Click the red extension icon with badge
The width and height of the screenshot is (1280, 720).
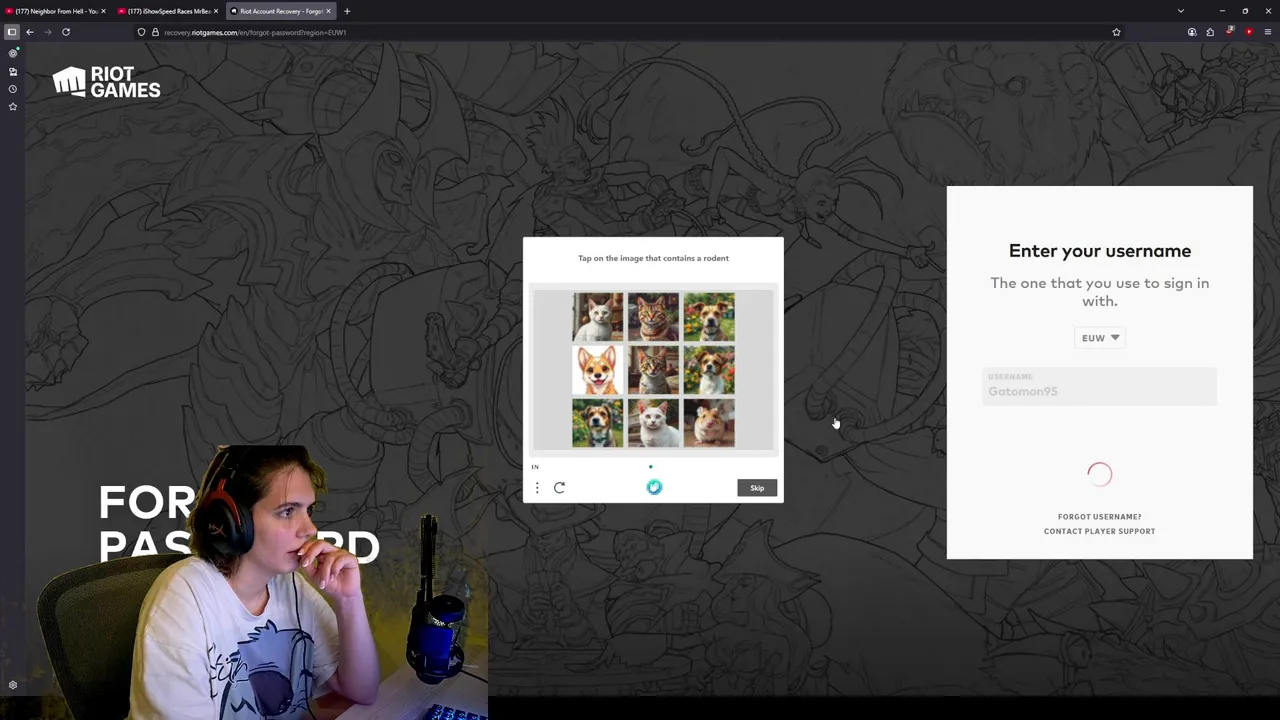[x=1230, y=32]
